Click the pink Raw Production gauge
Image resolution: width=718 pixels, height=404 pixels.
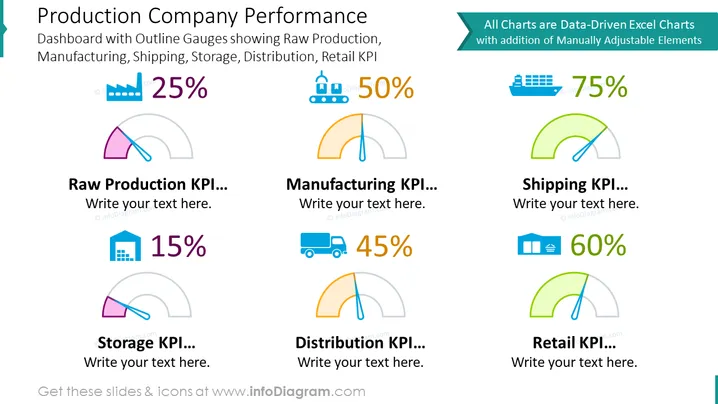148,137
